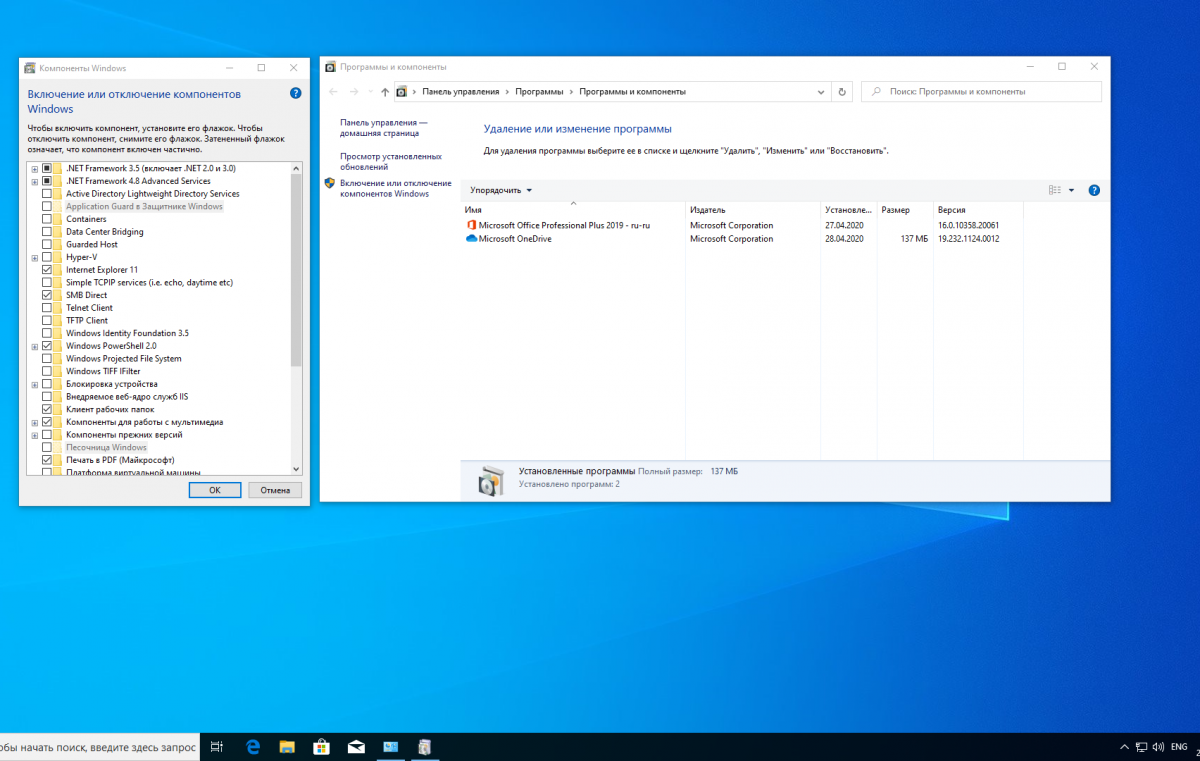Click Программы breadcrumb in address bar

(x=539, y=91)
